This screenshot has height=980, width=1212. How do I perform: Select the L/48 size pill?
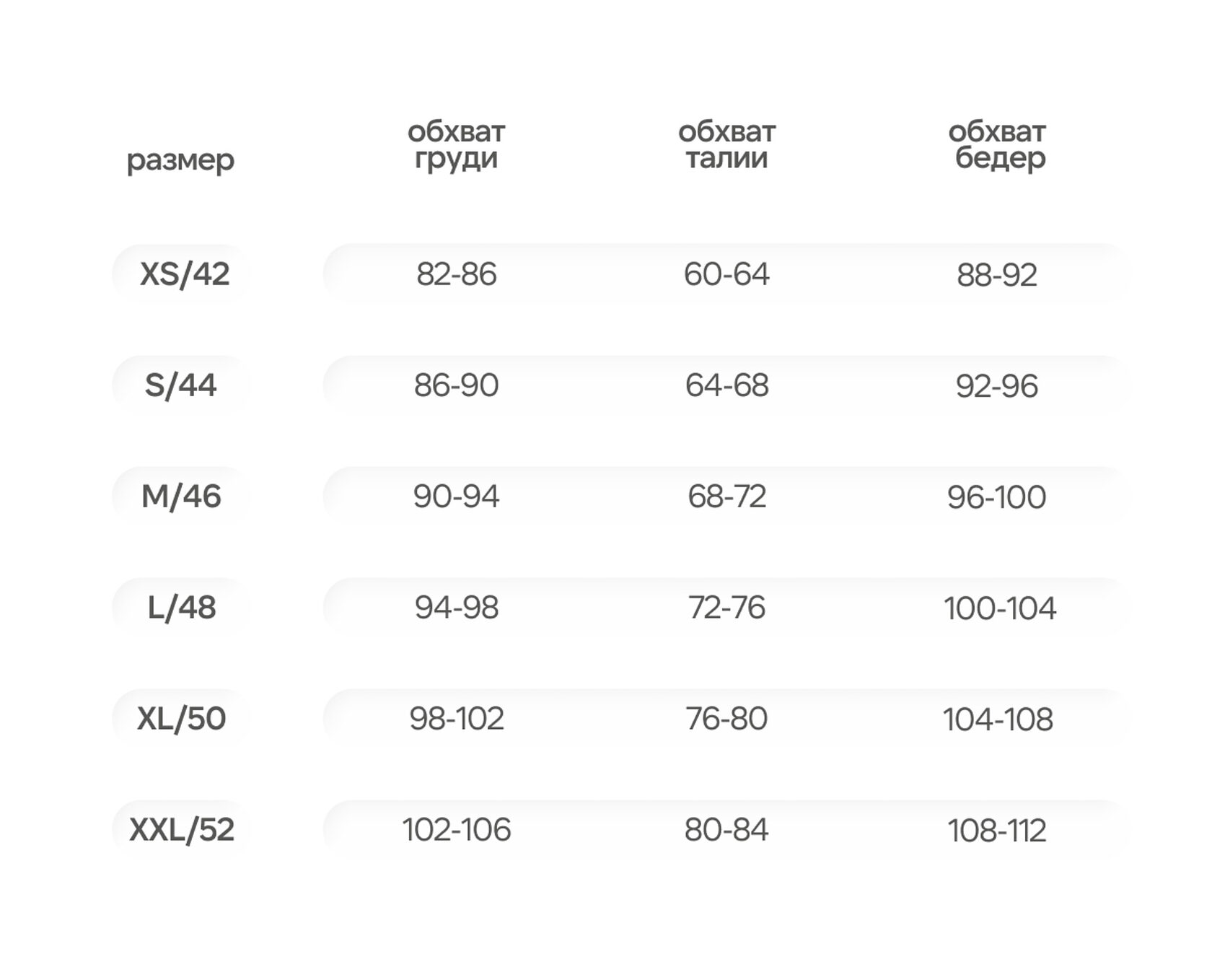coord(181,608)
